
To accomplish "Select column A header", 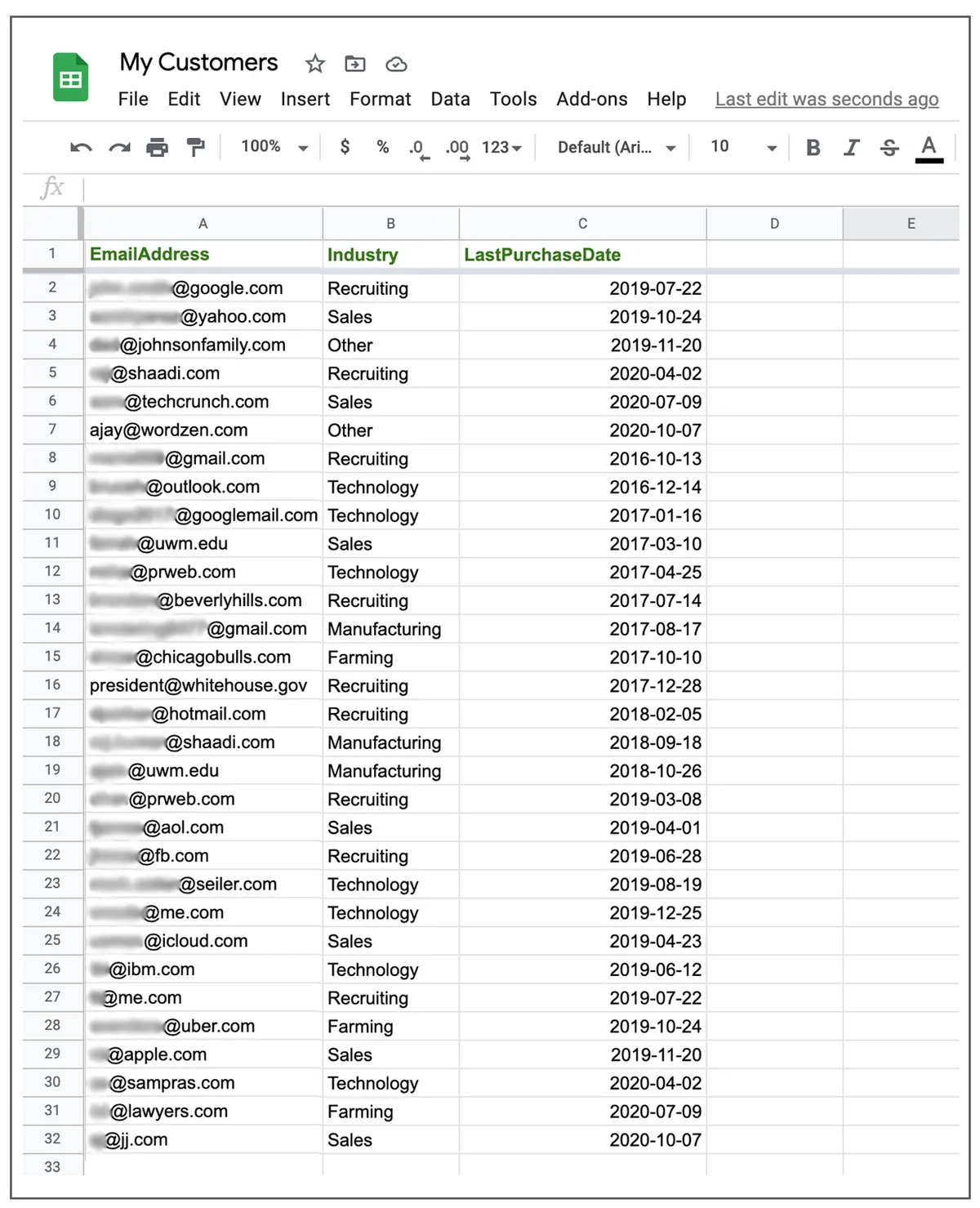I will 203,224.
